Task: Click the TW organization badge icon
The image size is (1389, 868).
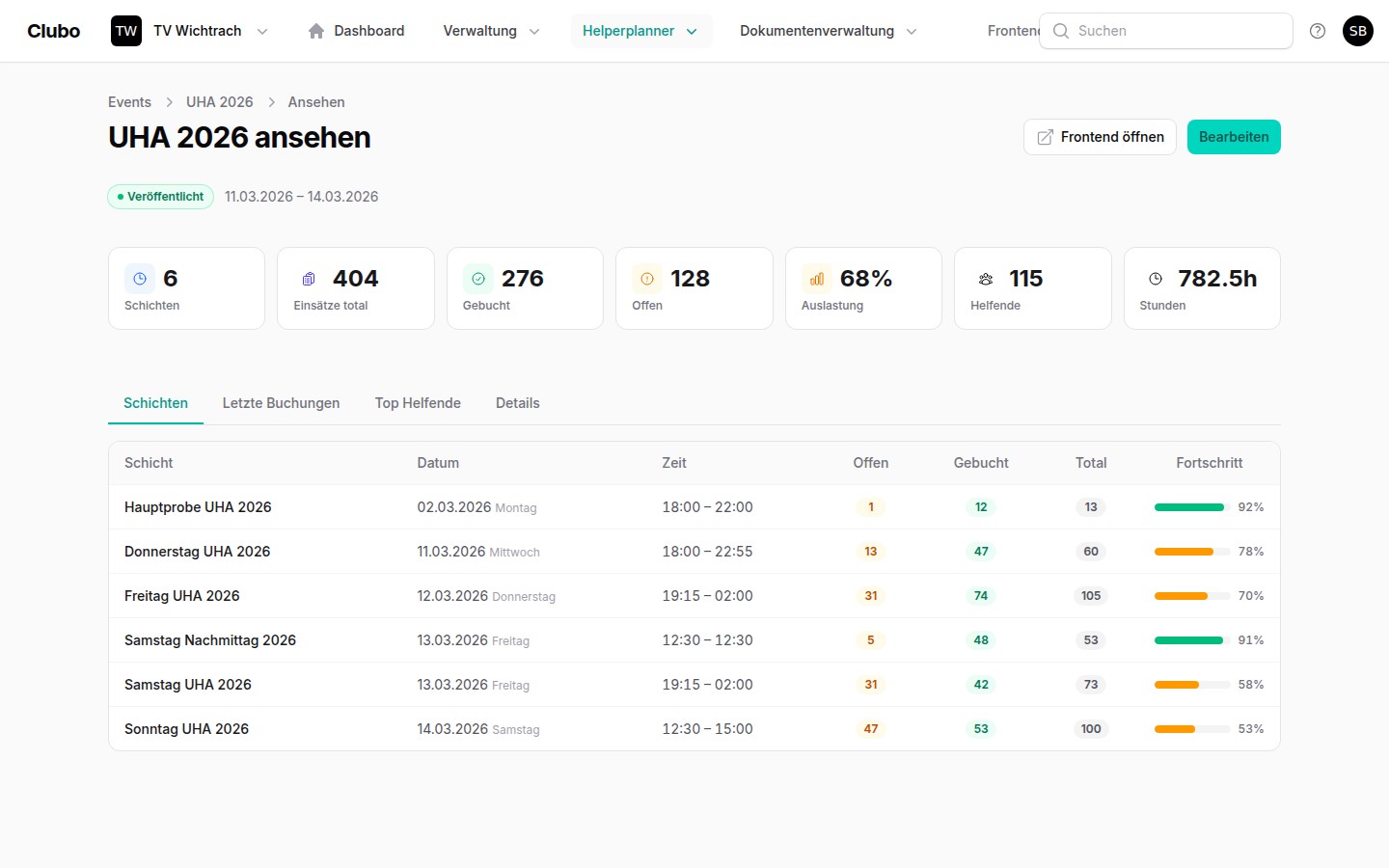Action: [126, 31]
